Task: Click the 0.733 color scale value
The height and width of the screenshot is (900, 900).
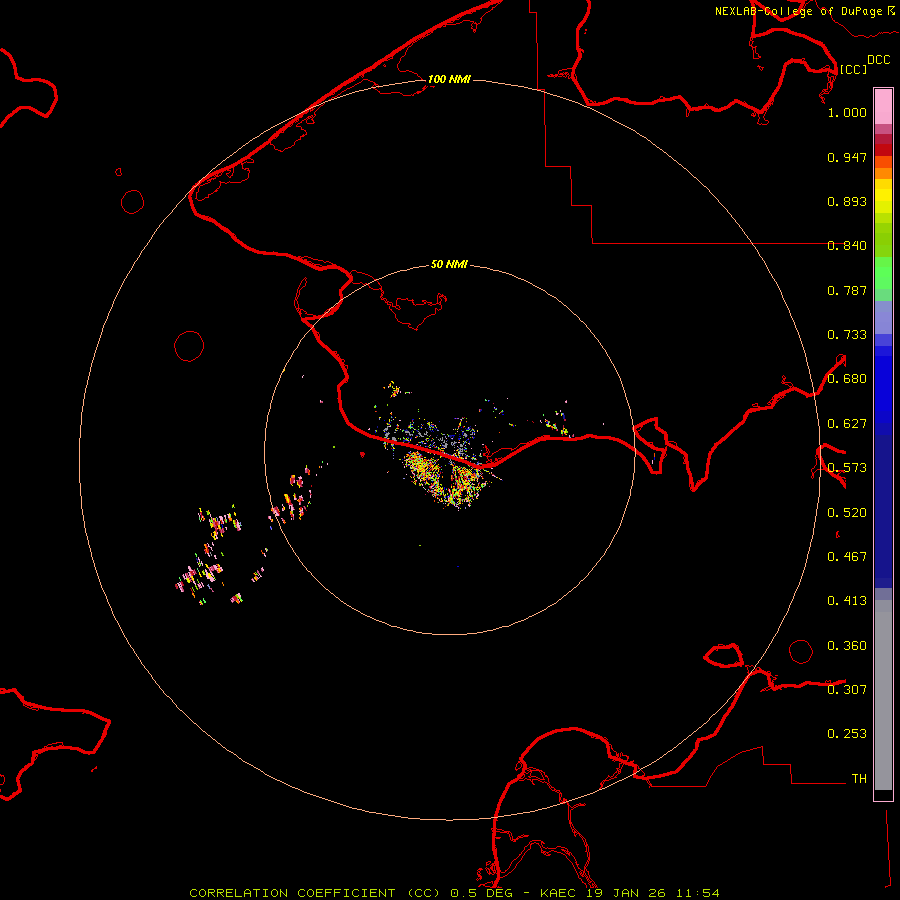Action: tap(847, 335)
